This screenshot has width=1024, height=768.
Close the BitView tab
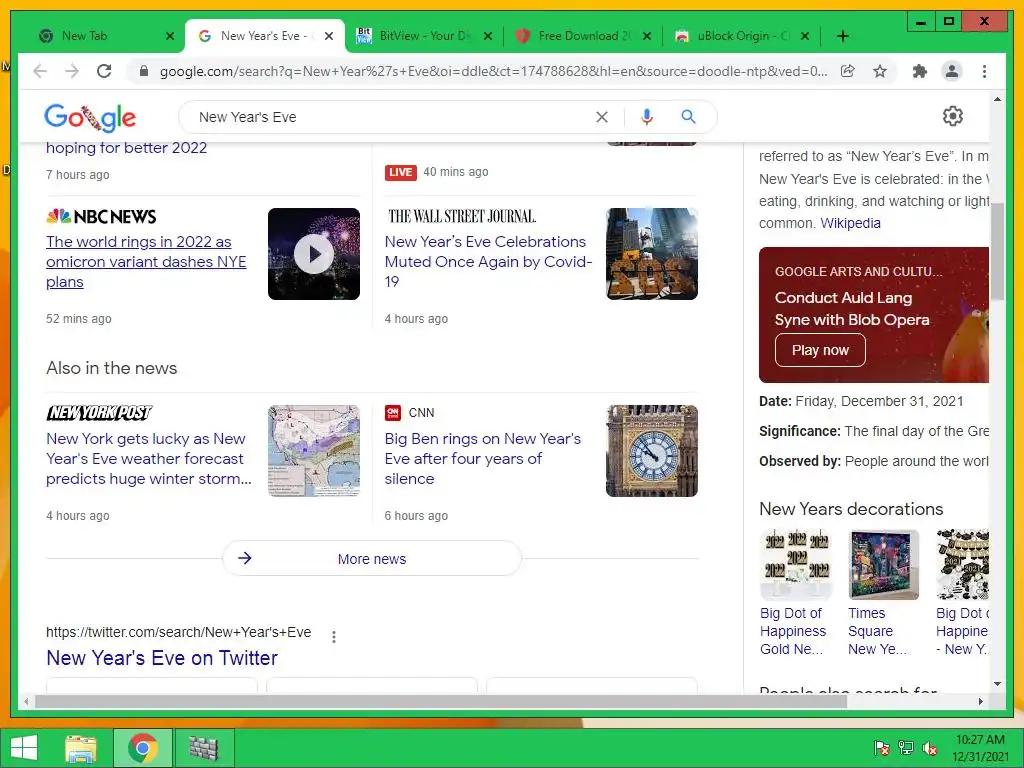click(x=488, y=36)
